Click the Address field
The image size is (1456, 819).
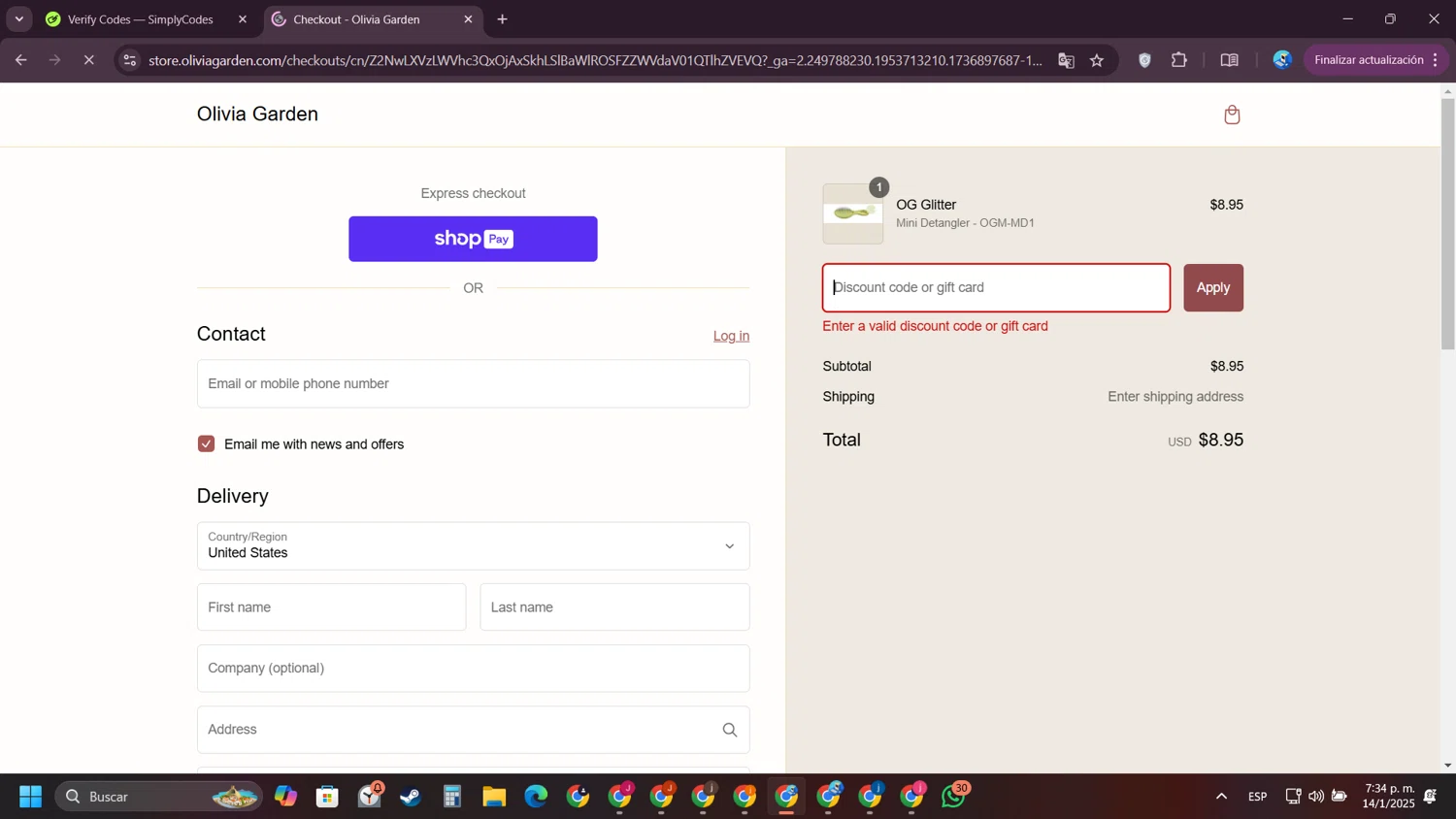(x=473, y=730)
